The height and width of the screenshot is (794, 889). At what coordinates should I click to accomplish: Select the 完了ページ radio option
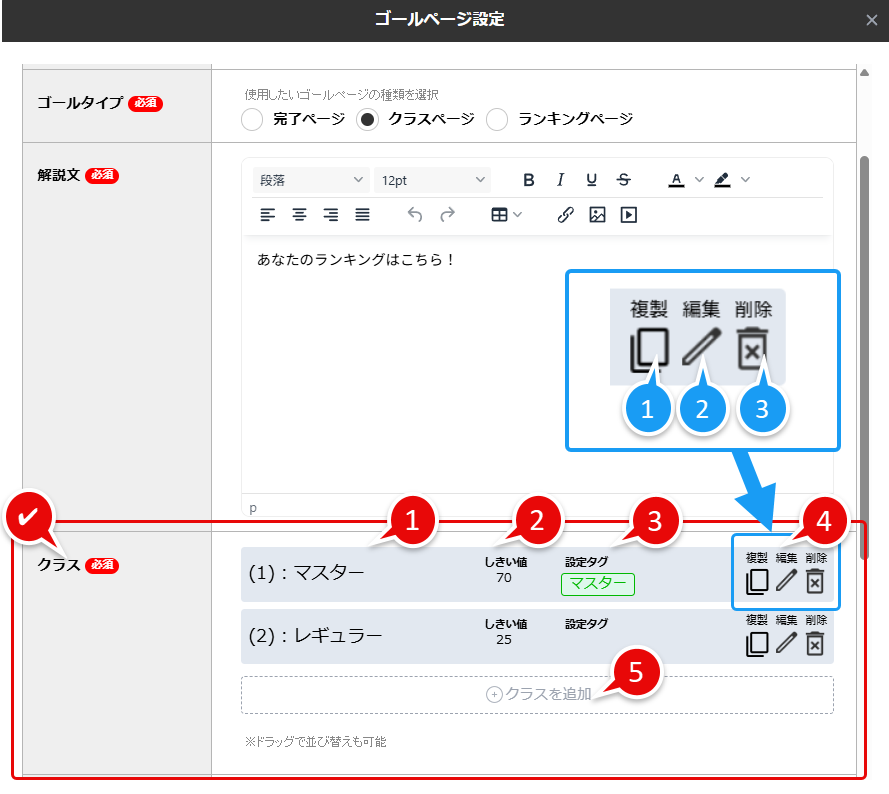point(251,119)
